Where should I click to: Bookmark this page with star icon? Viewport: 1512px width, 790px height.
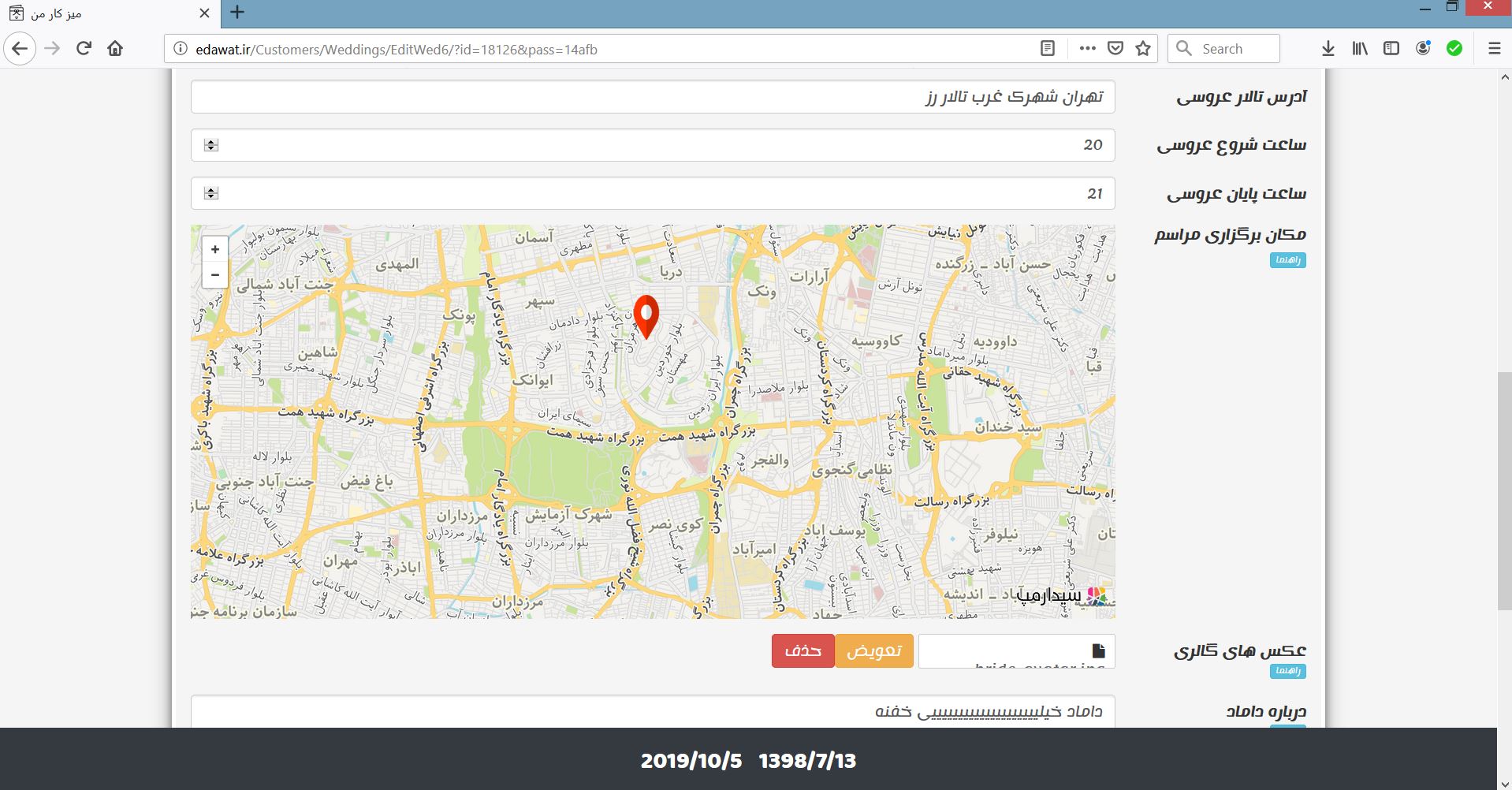click(x=1143, y=49)
